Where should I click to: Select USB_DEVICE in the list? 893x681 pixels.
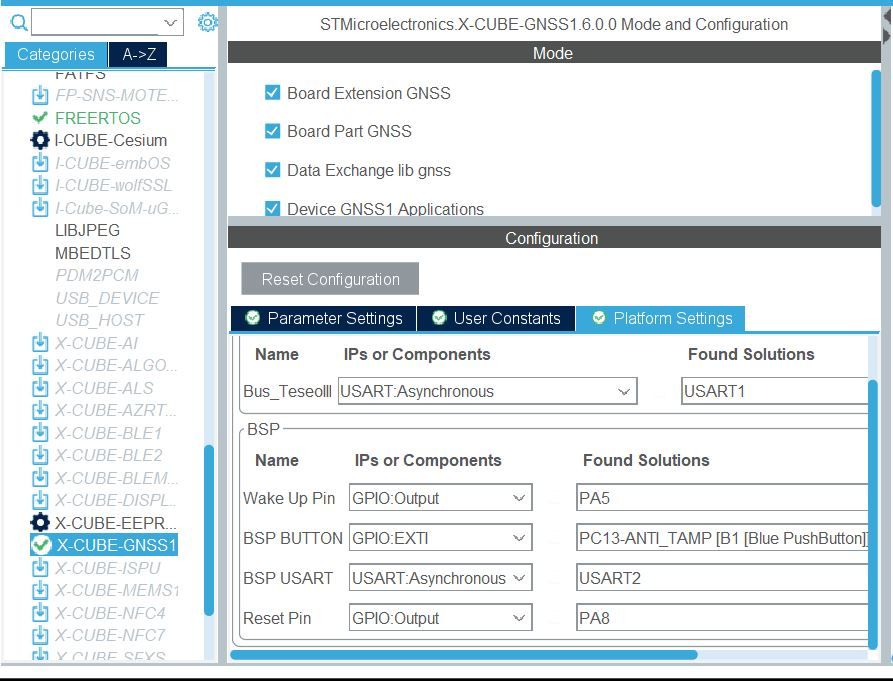[x=107, y=298]
